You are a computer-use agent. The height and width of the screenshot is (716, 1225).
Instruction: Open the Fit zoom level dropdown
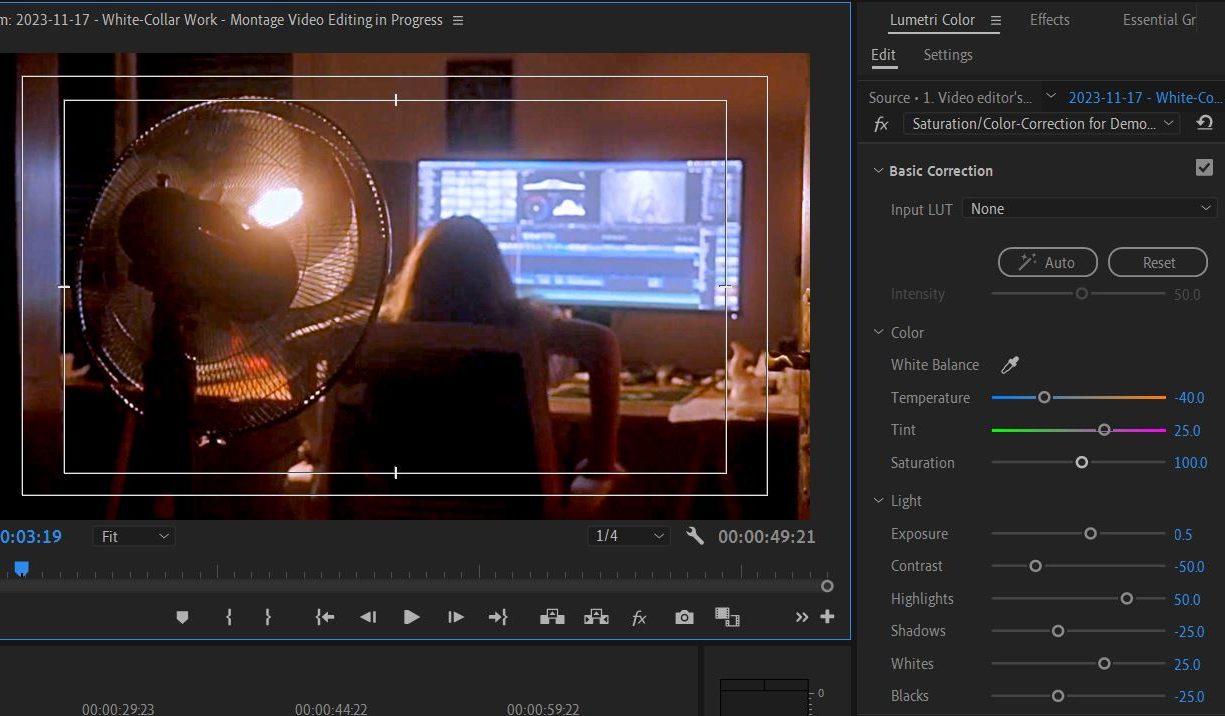pos(134,536)
